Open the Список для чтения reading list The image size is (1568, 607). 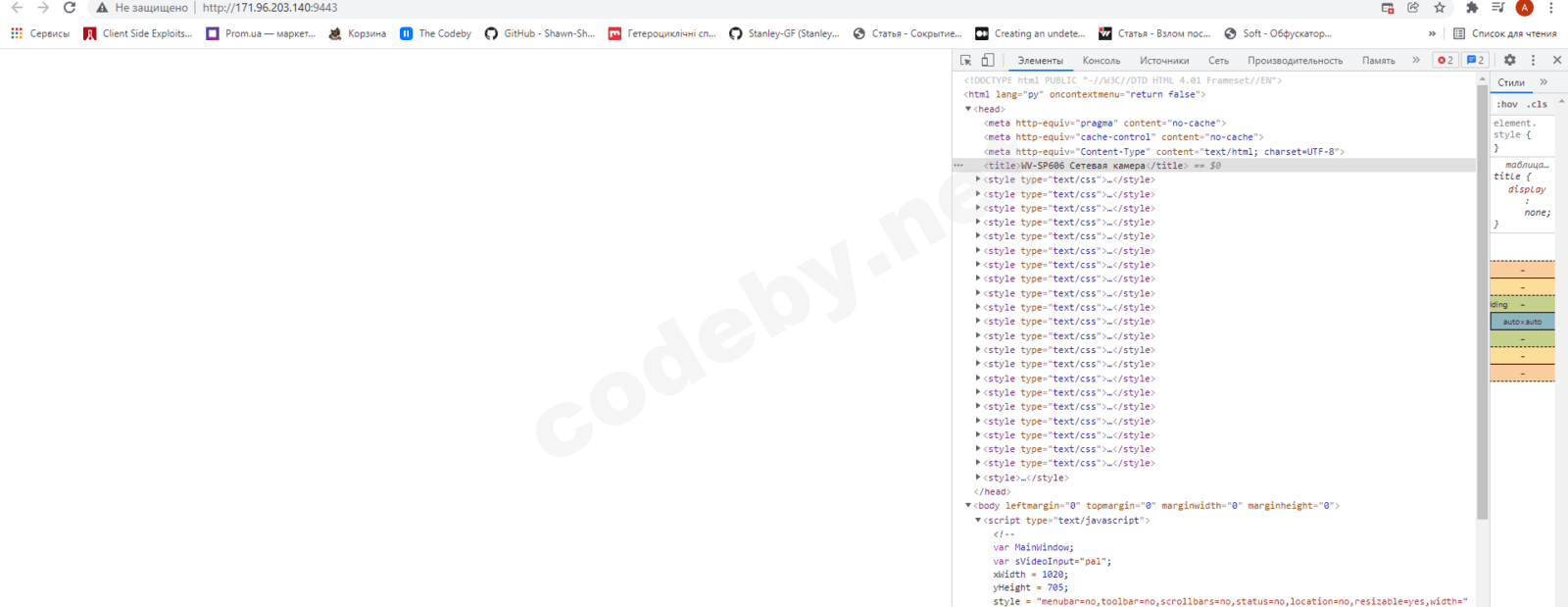pyautogui.click(x=1504, y=33)
